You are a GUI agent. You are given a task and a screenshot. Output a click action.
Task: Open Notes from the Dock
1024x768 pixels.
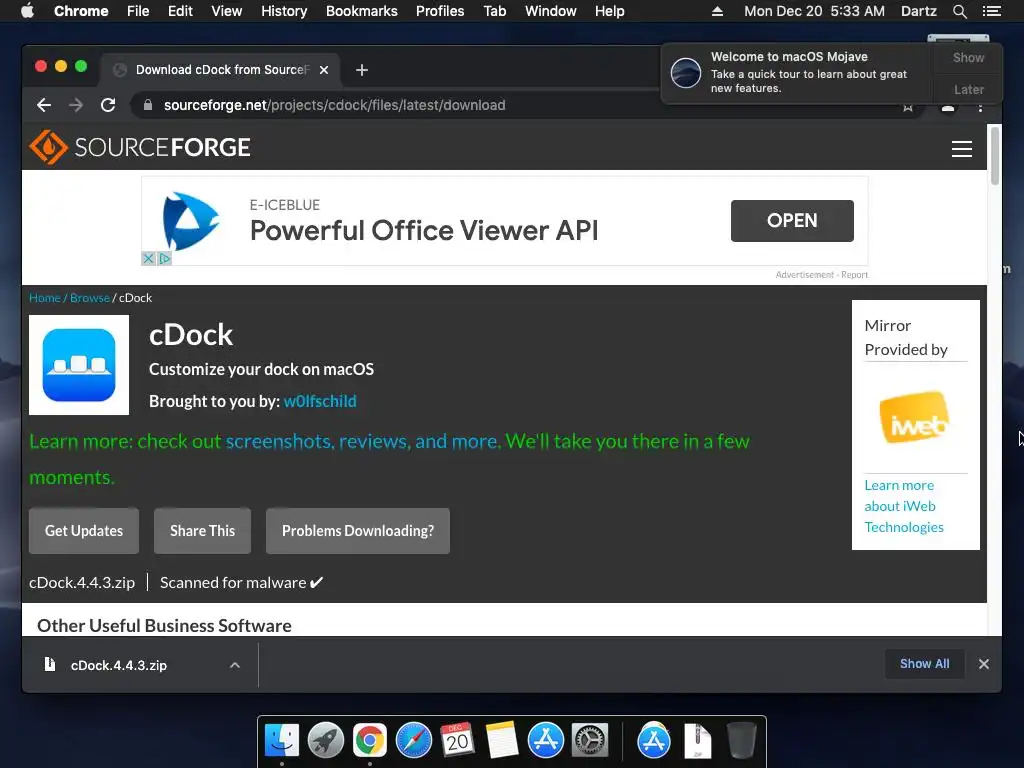coord(502,741)
